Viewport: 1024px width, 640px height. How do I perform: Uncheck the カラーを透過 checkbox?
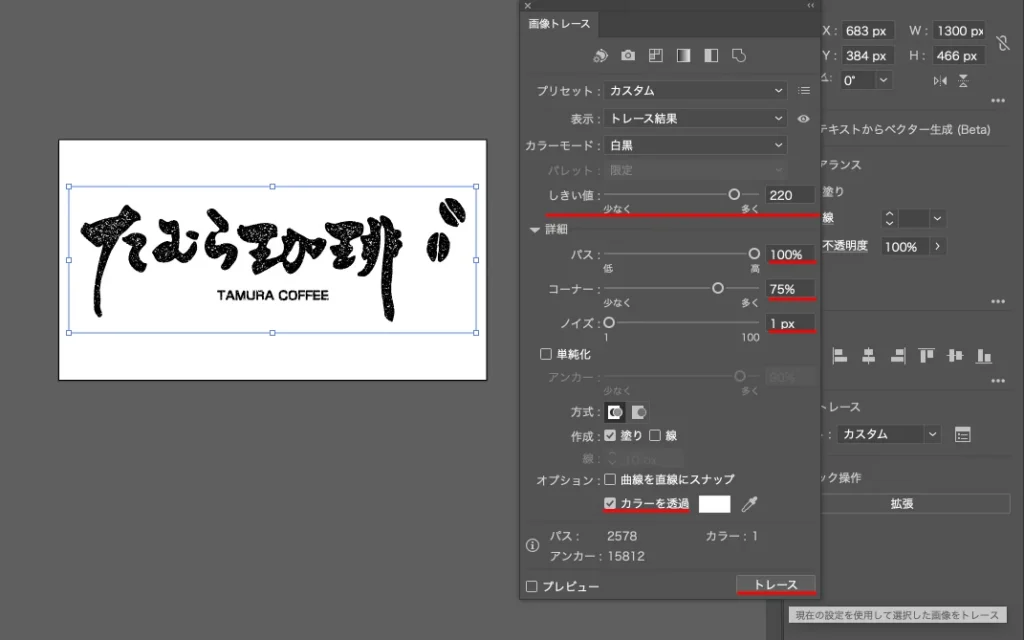(x=610, y=503)
